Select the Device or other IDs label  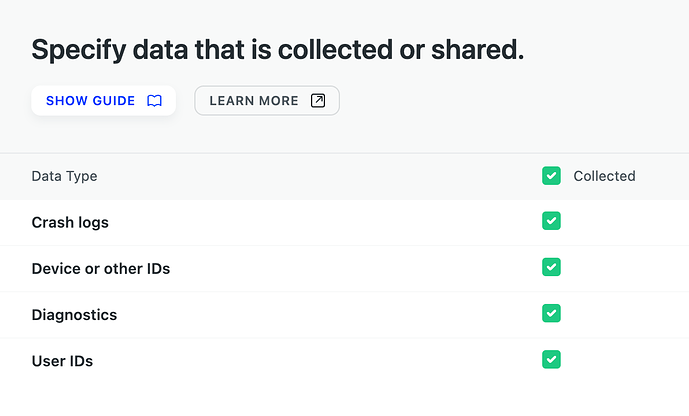[x=101, y=268]
